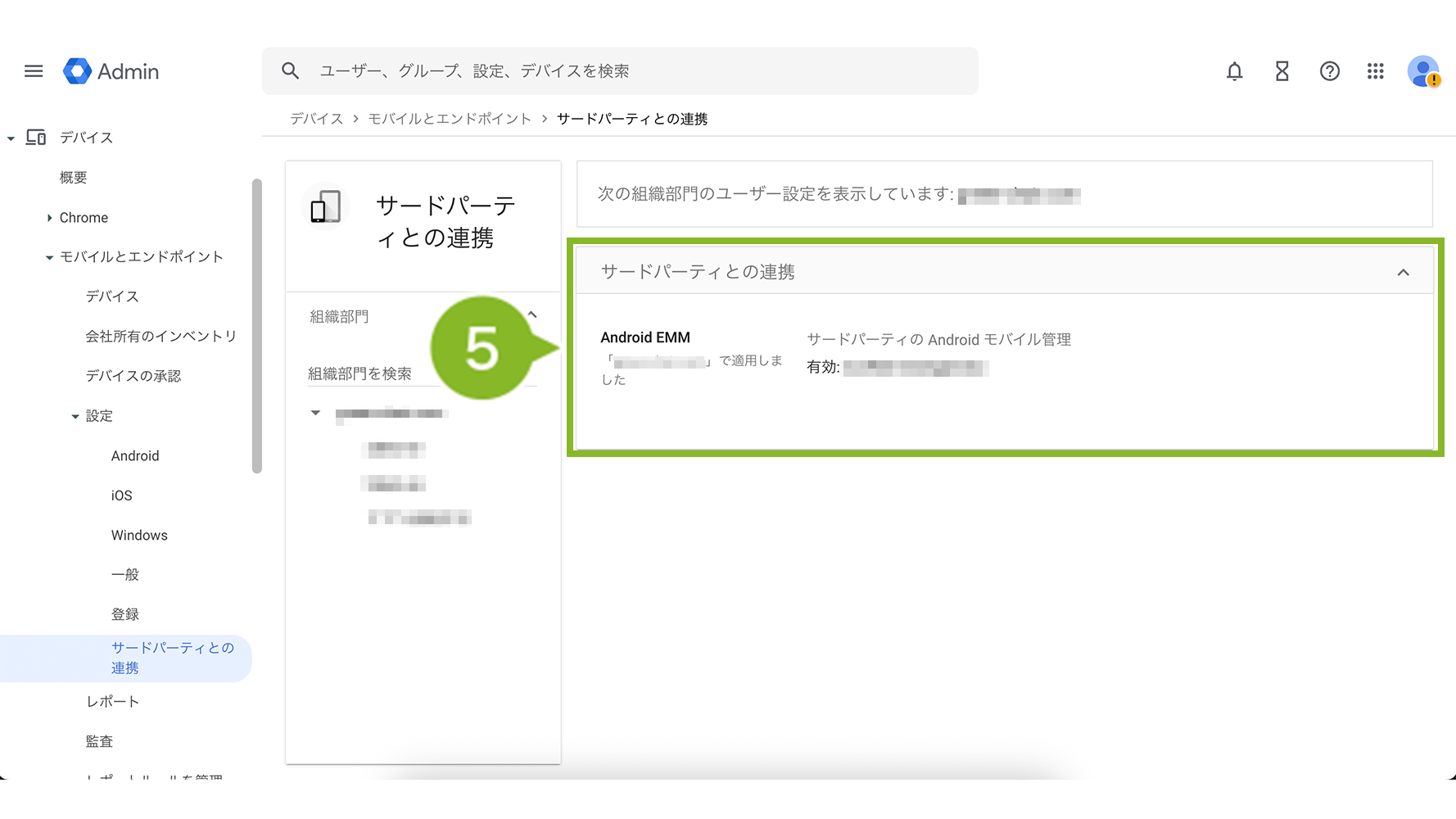The image size is (1456, 819).
Task: Open the main hamburger menu
Action: (34, 71)
